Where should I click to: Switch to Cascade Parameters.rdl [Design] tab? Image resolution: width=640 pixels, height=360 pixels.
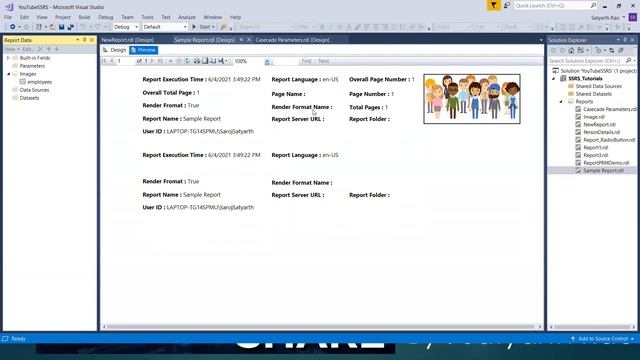pos(292,40)
